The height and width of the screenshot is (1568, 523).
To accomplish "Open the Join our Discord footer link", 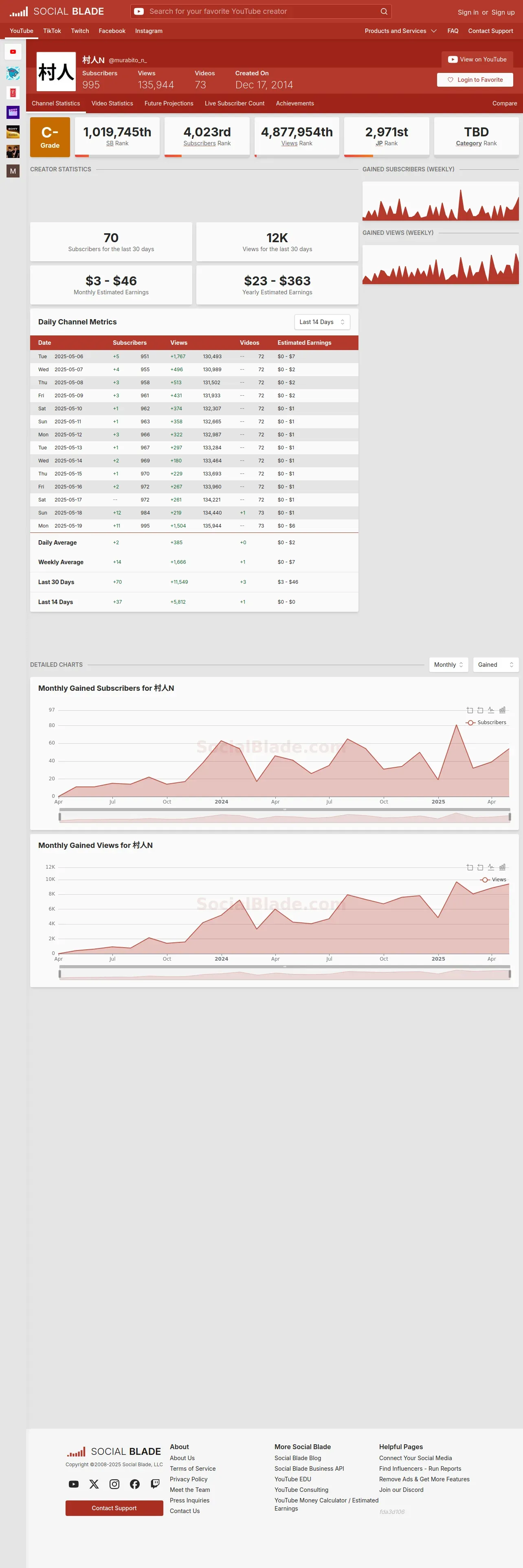I will click(x=401, y=1490).
